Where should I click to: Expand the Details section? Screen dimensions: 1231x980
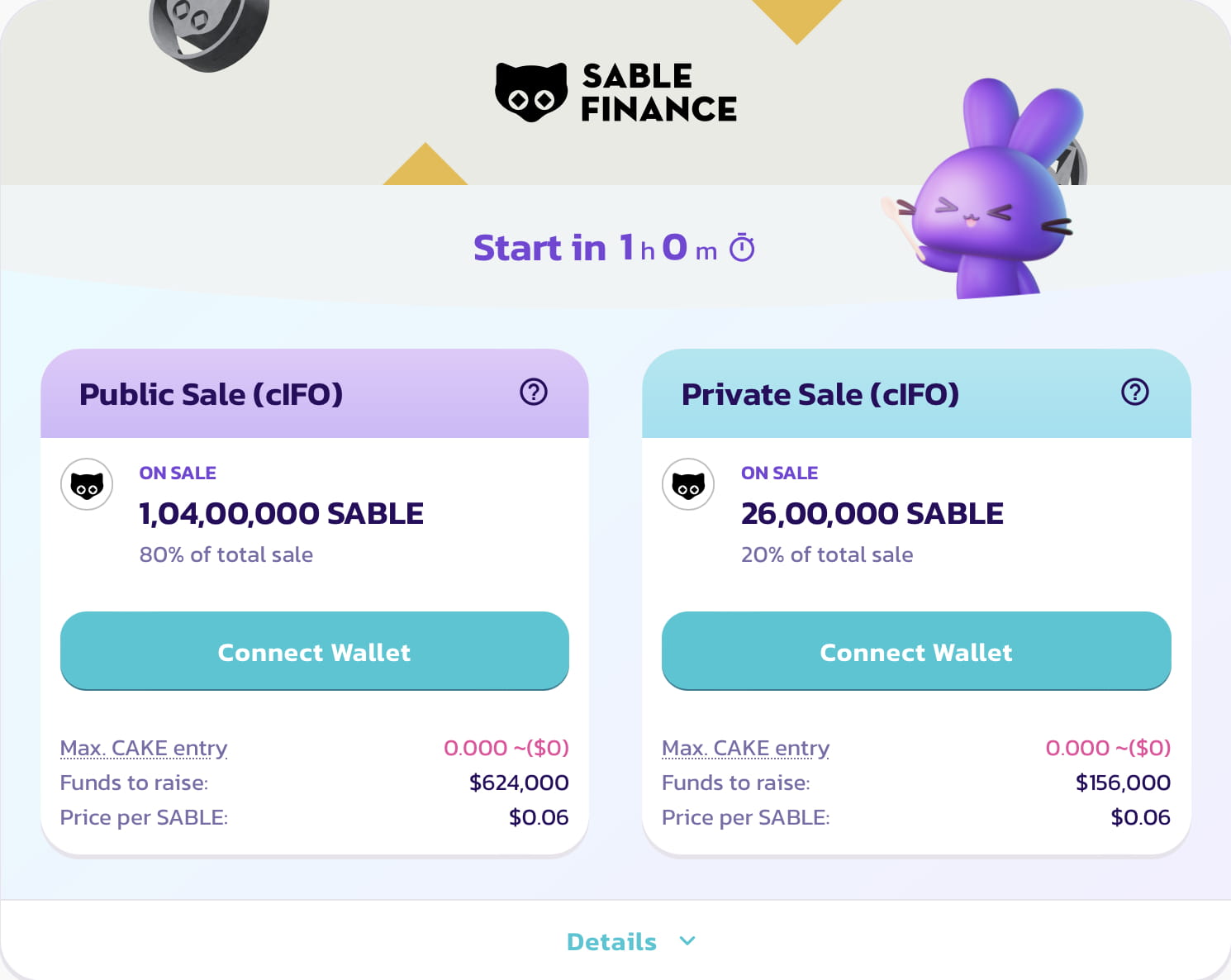click(x=611, y=941)
